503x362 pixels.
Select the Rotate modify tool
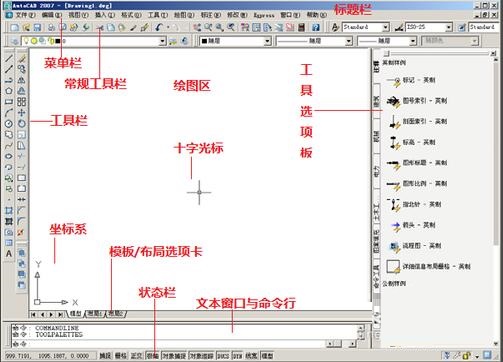[22, 124]
